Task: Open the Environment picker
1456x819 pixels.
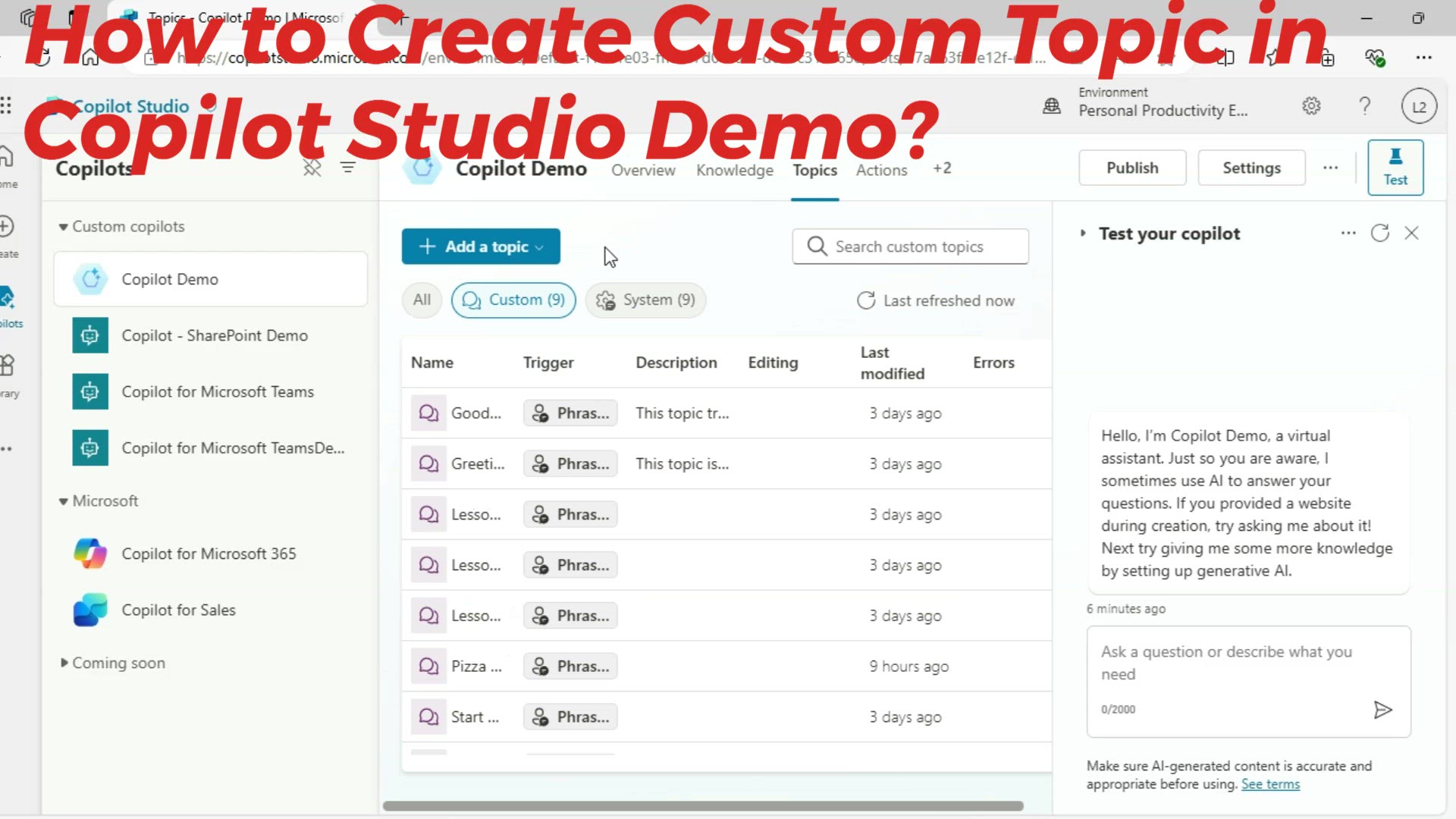Action: [1163, 102]
